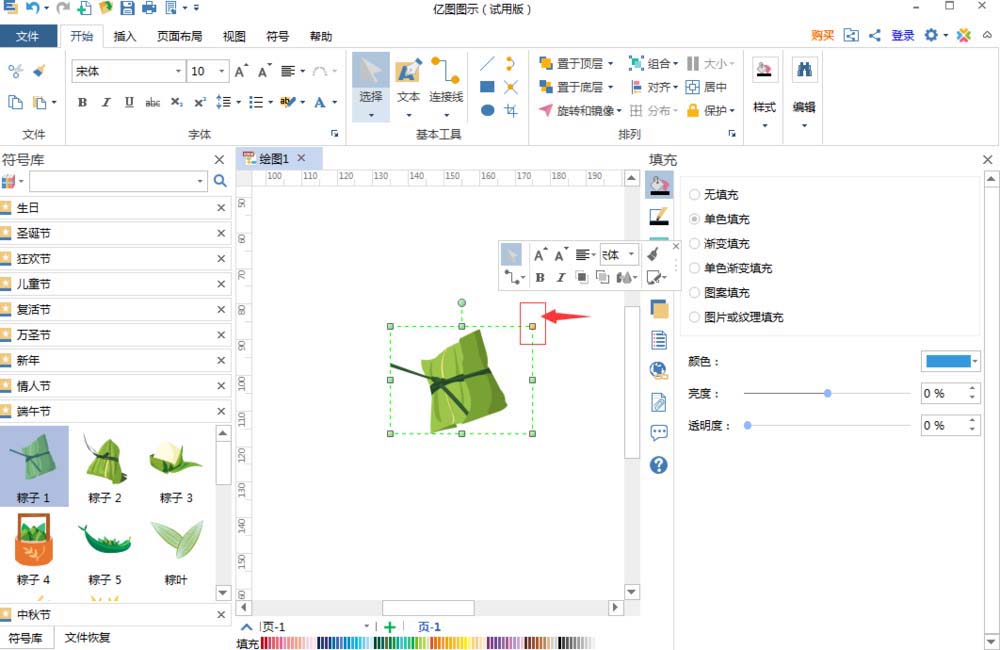This screenshot has height=650, width=1000.
Task: Switch to File Recovery (文件恢复) tab
Action: click(87, 637)
